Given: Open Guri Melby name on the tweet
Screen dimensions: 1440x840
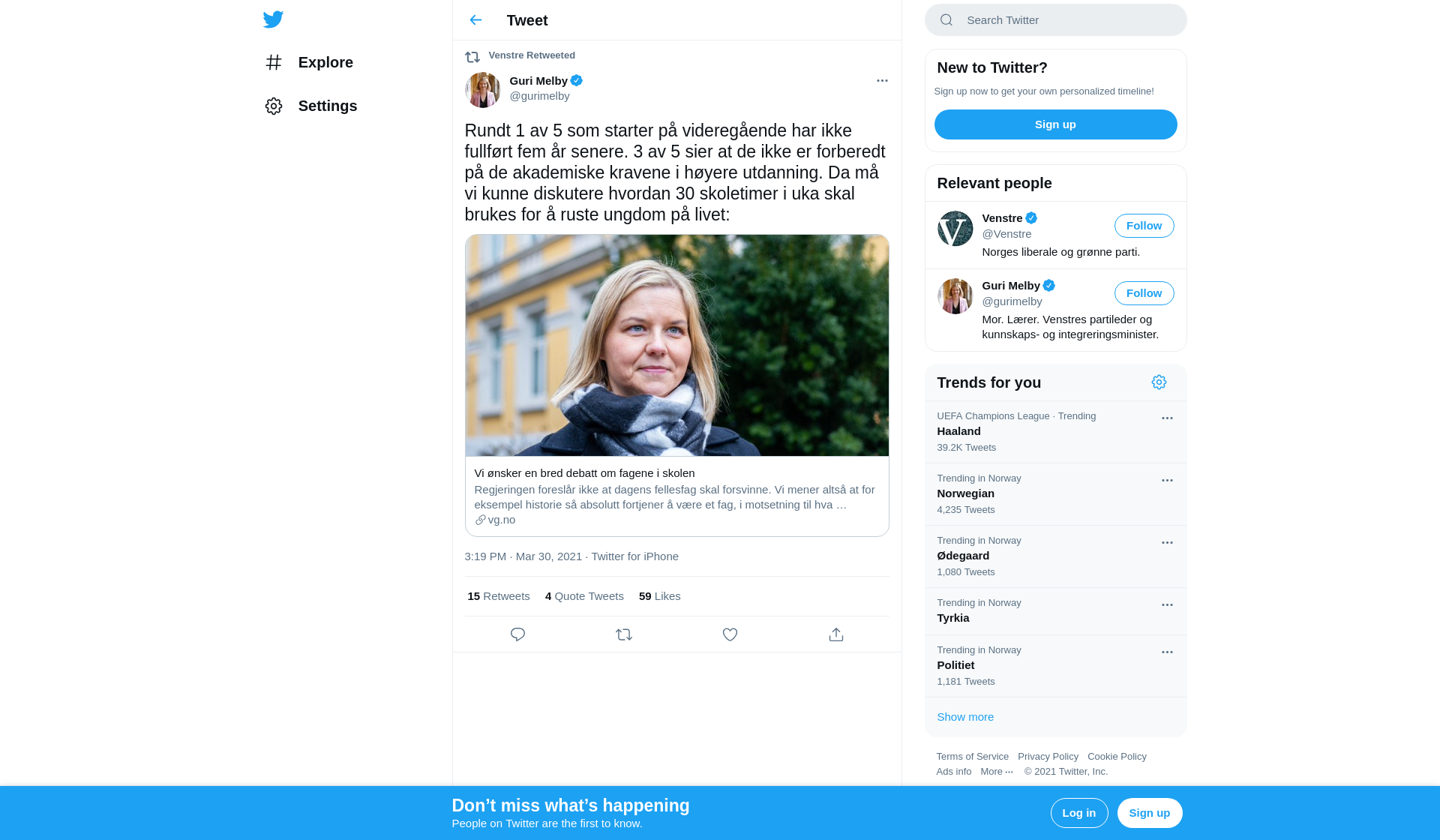Looking at the screenshot, I should point(538,81).
